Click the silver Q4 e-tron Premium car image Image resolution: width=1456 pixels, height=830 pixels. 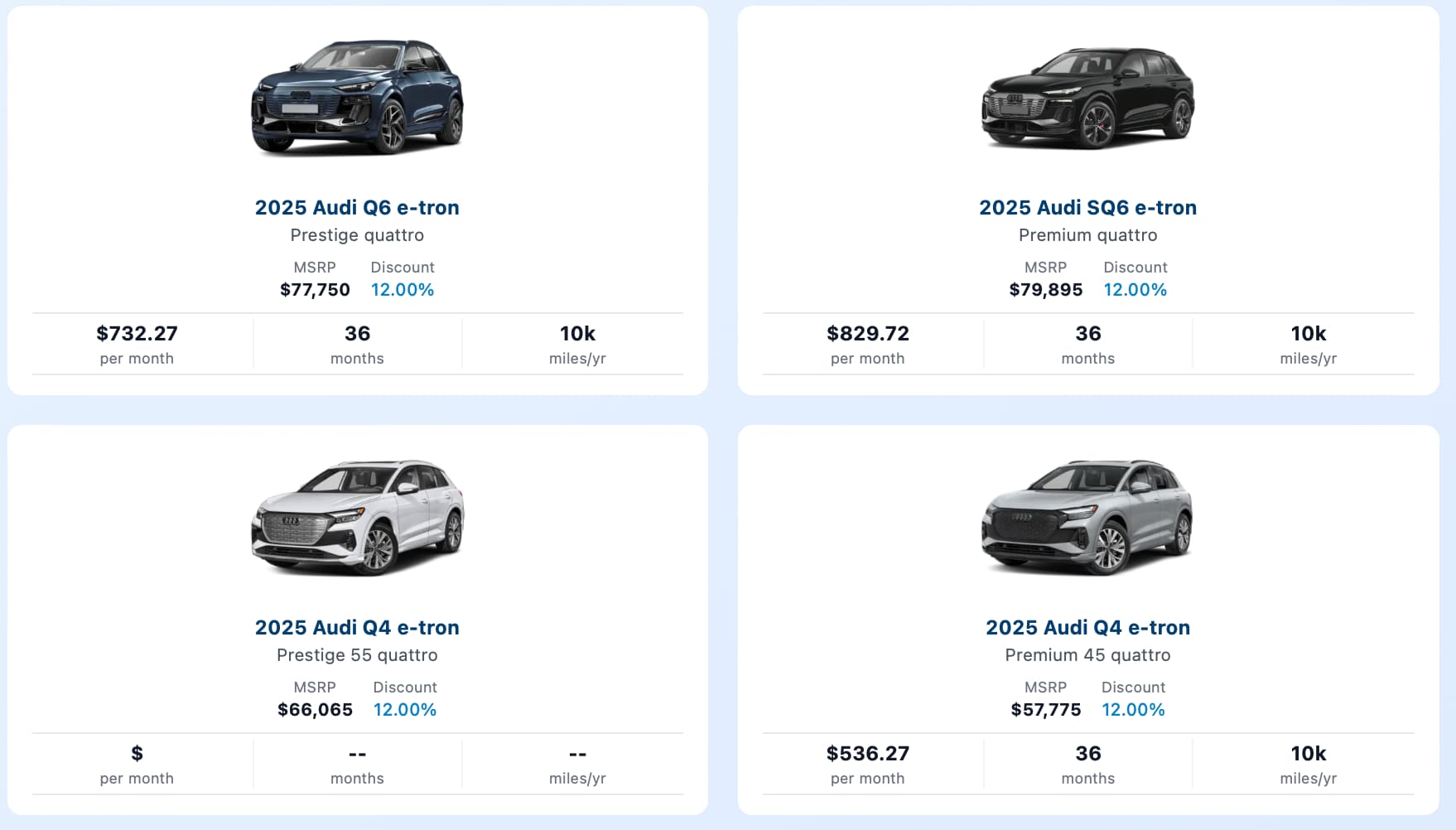coord(1087,518)
